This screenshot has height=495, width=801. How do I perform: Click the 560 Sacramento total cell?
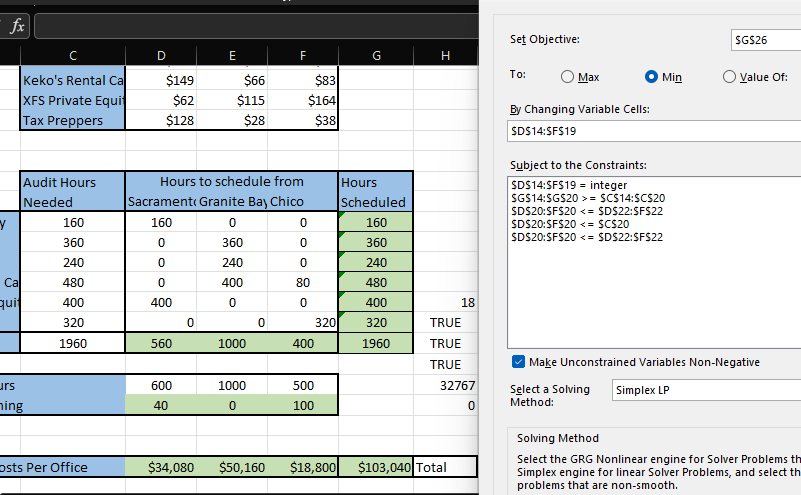pos(161,343)
